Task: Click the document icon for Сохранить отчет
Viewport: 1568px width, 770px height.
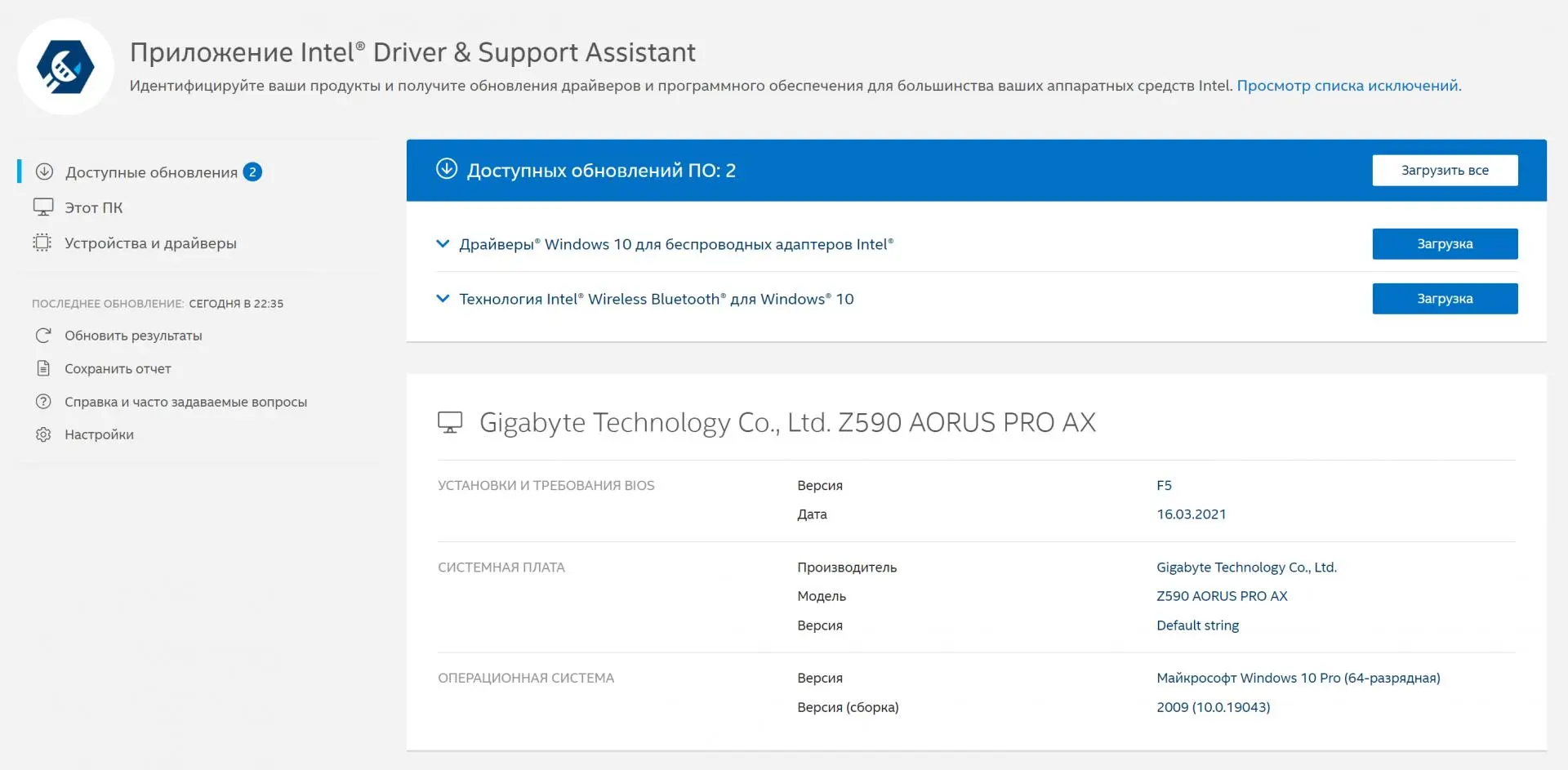Action: pyautogui.click(x=43, y=368)
